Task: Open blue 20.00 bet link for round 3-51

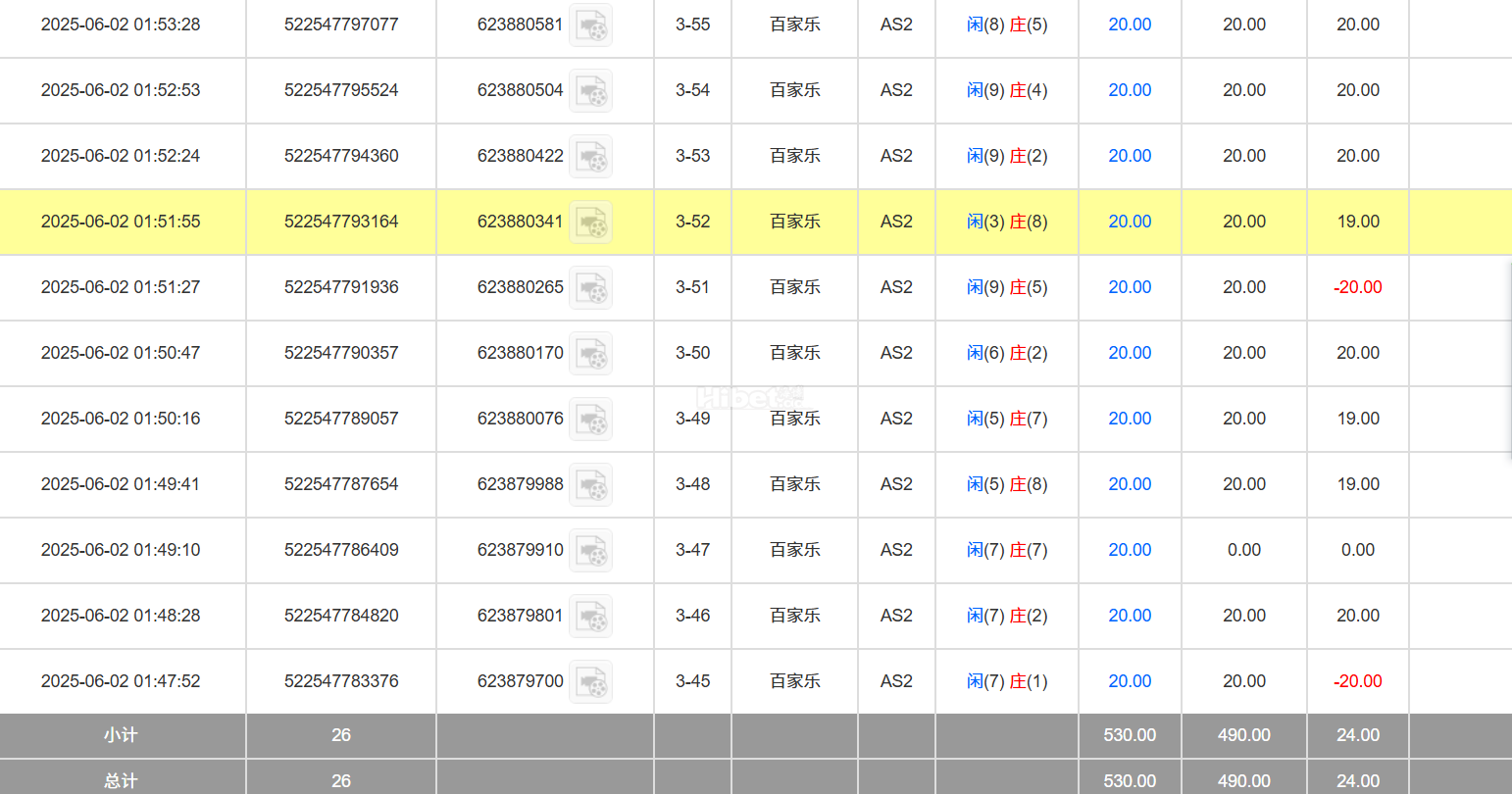Action: click(1130, 287)
